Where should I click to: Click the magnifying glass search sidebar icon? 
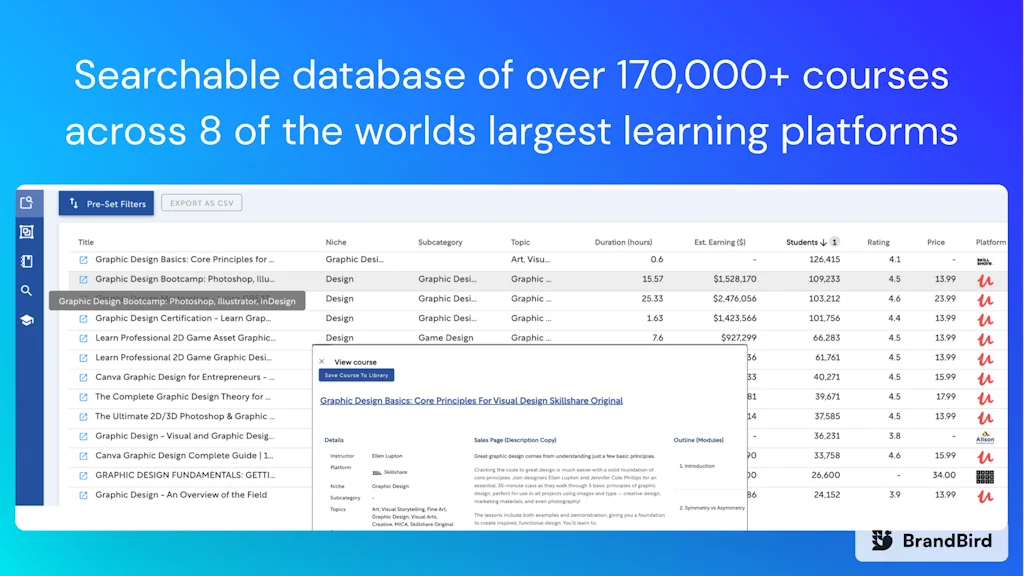[26, 291]
